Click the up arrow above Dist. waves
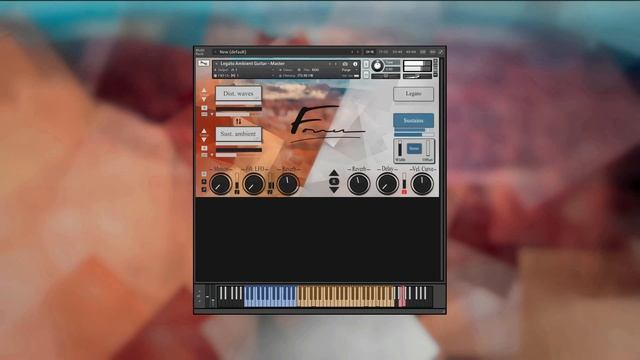This screenshot has width=640, height=360. point(204,90)
